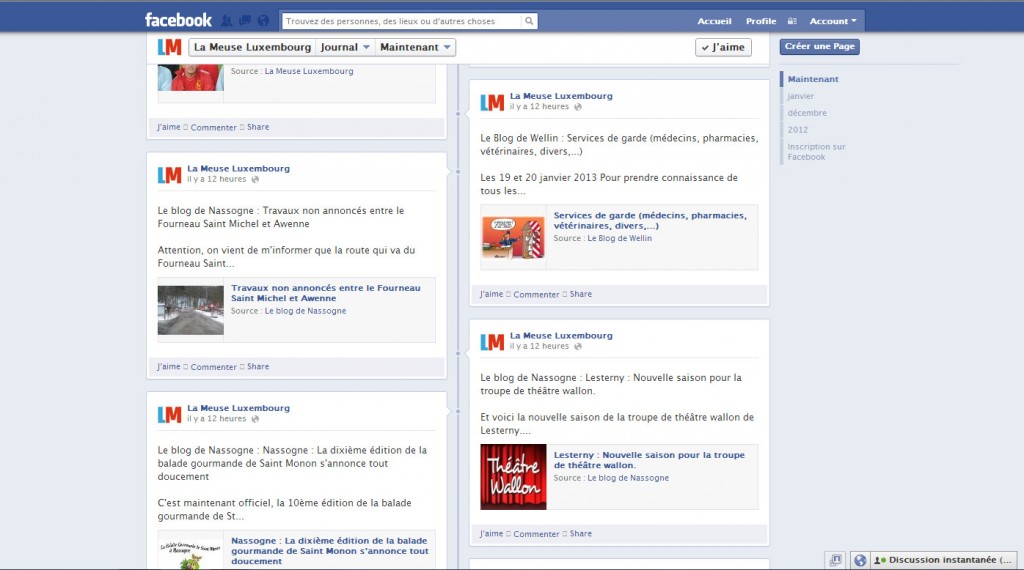Open the Le Blog de Wellin source link
This screenshot has width=1024, height=570.
[x=619, y=238]
